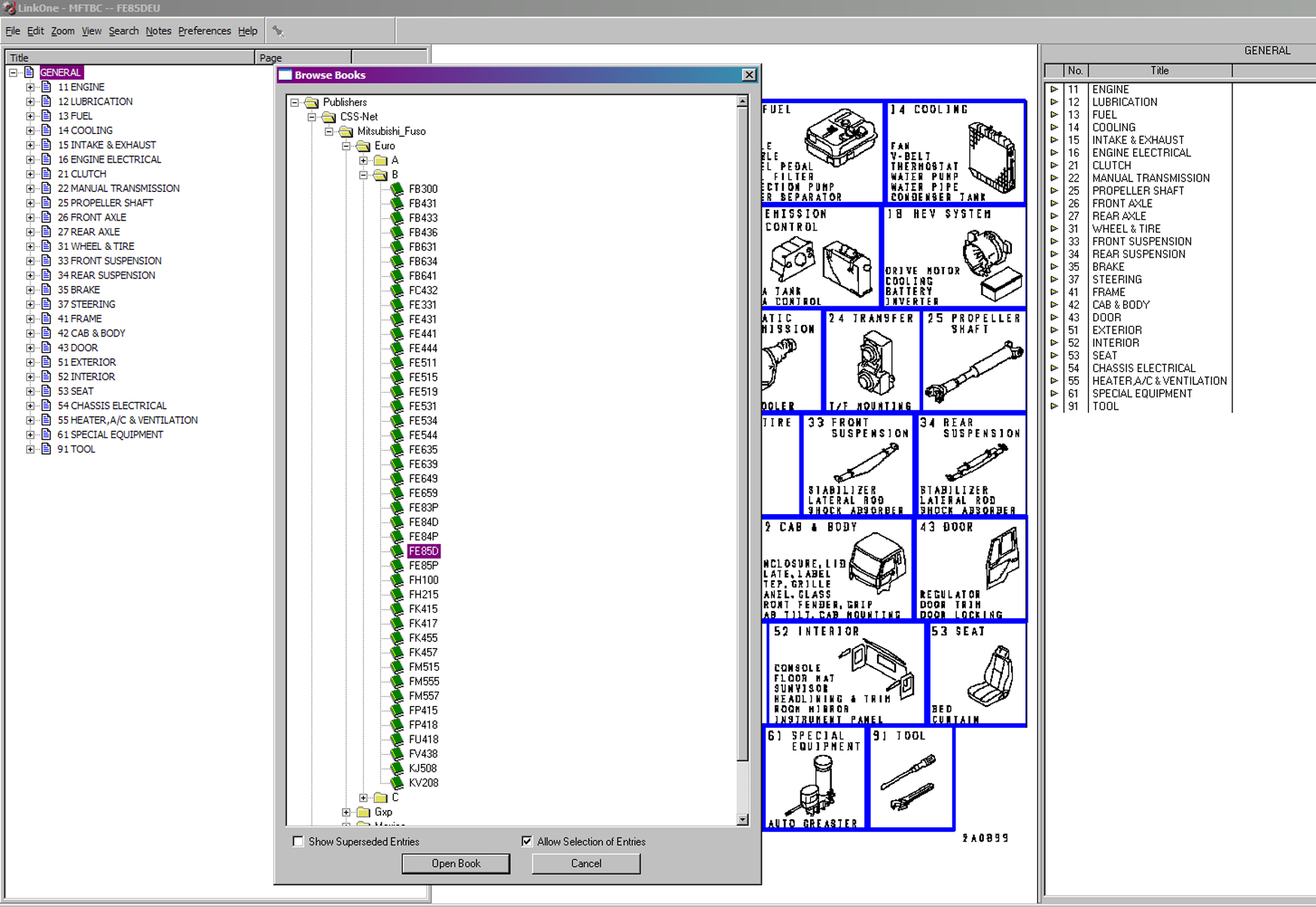
Task: Collapse the B folder in book tree
Action: (x=364, y=175)
